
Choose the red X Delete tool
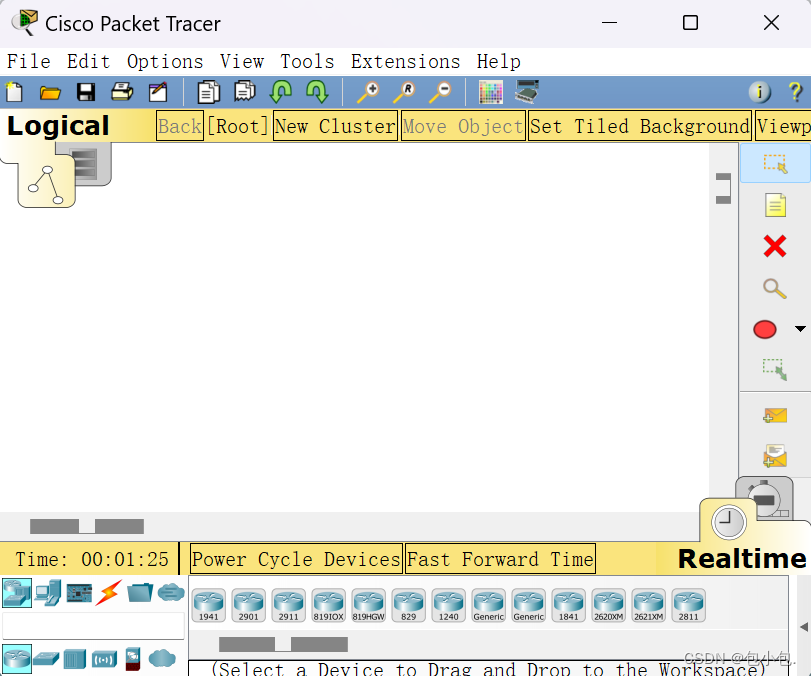click(775, 246)
